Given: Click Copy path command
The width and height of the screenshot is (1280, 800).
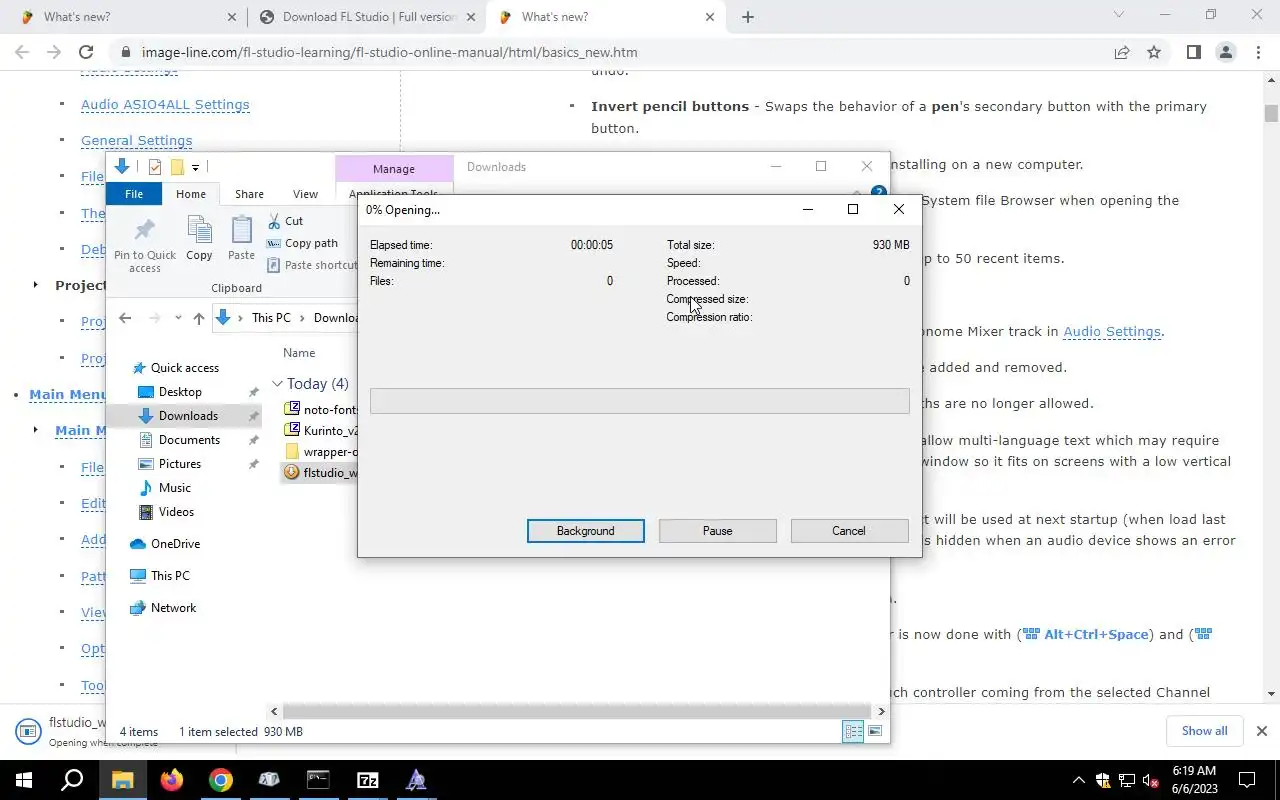Looking at the screenshot, I should point(302,243).
